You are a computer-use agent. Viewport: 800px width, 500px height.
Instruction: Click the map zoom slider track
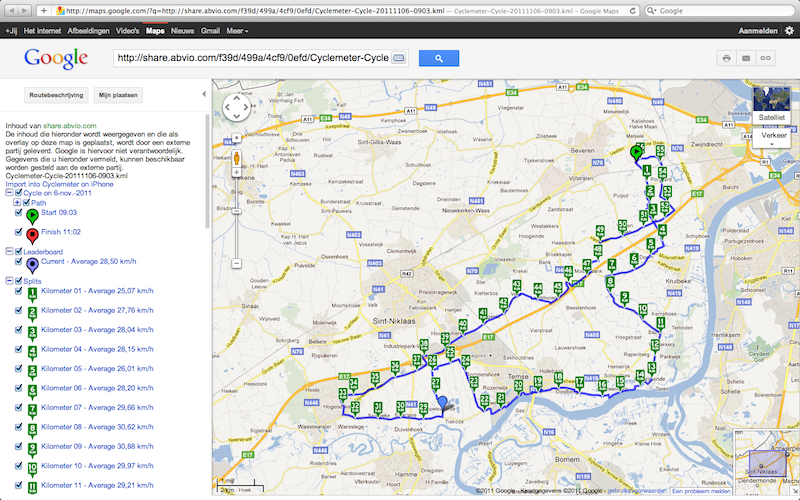[237, 217]
